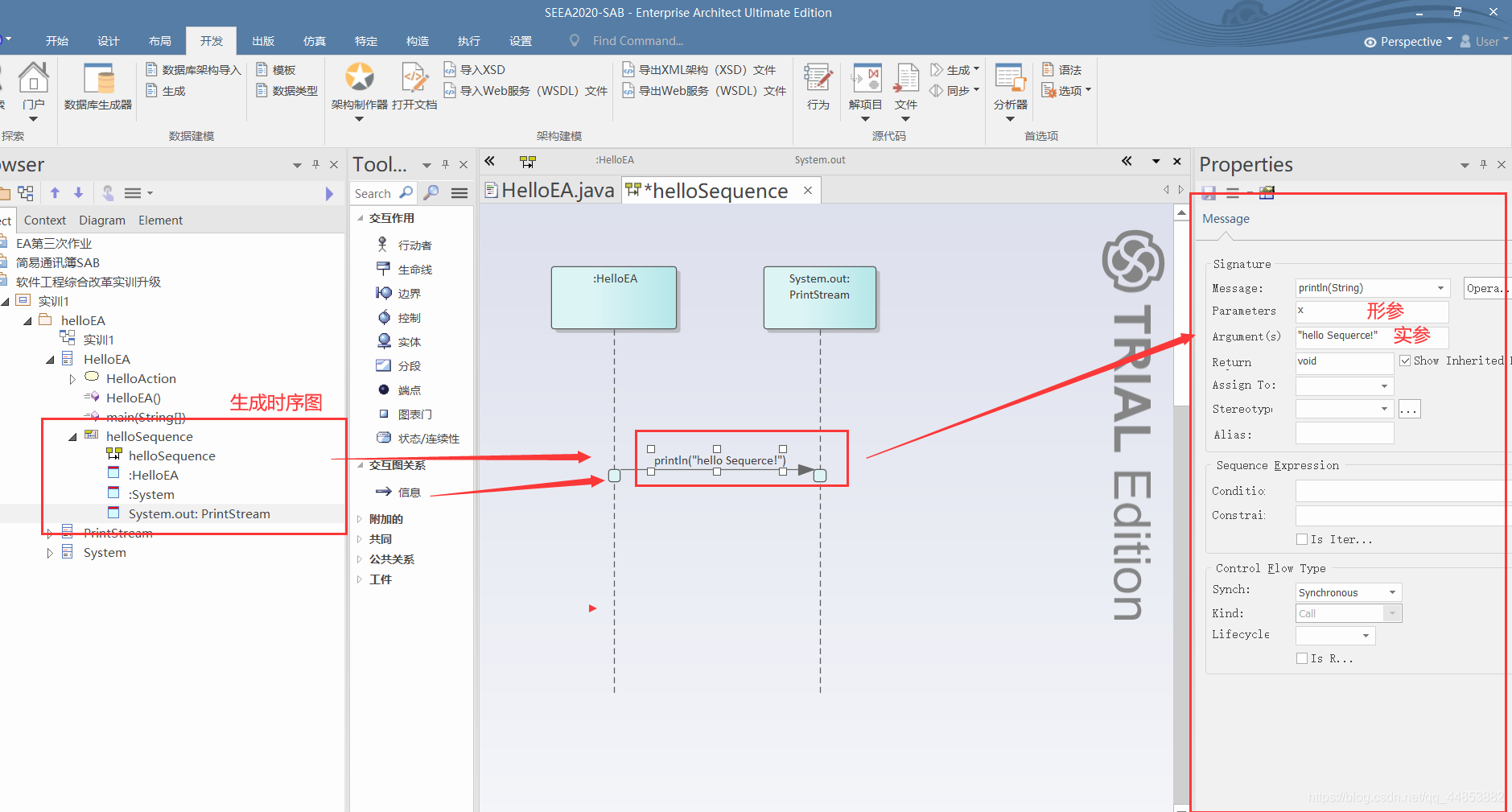
Task: Click the 生成 generate dropdown in 源代码
Action: [x=956, y=70]
